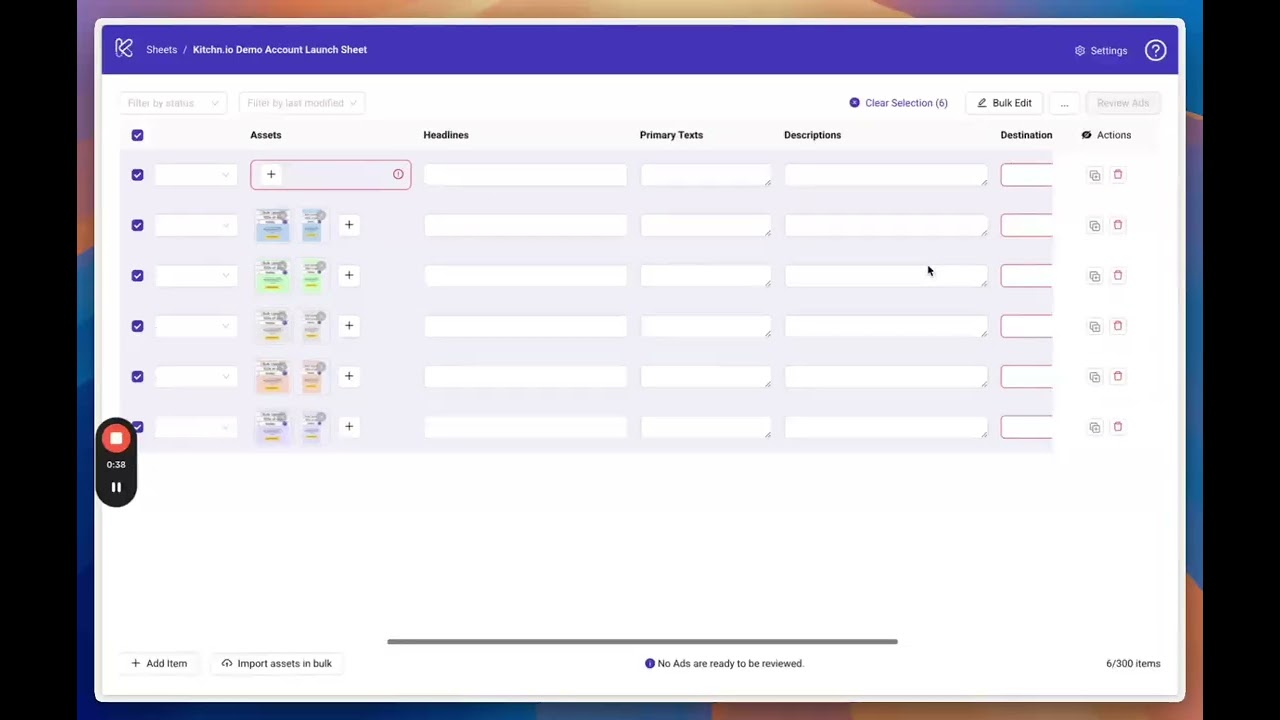1280x720 pixels.
Task: Open the Settings menu
Action: pos(1101,51)
